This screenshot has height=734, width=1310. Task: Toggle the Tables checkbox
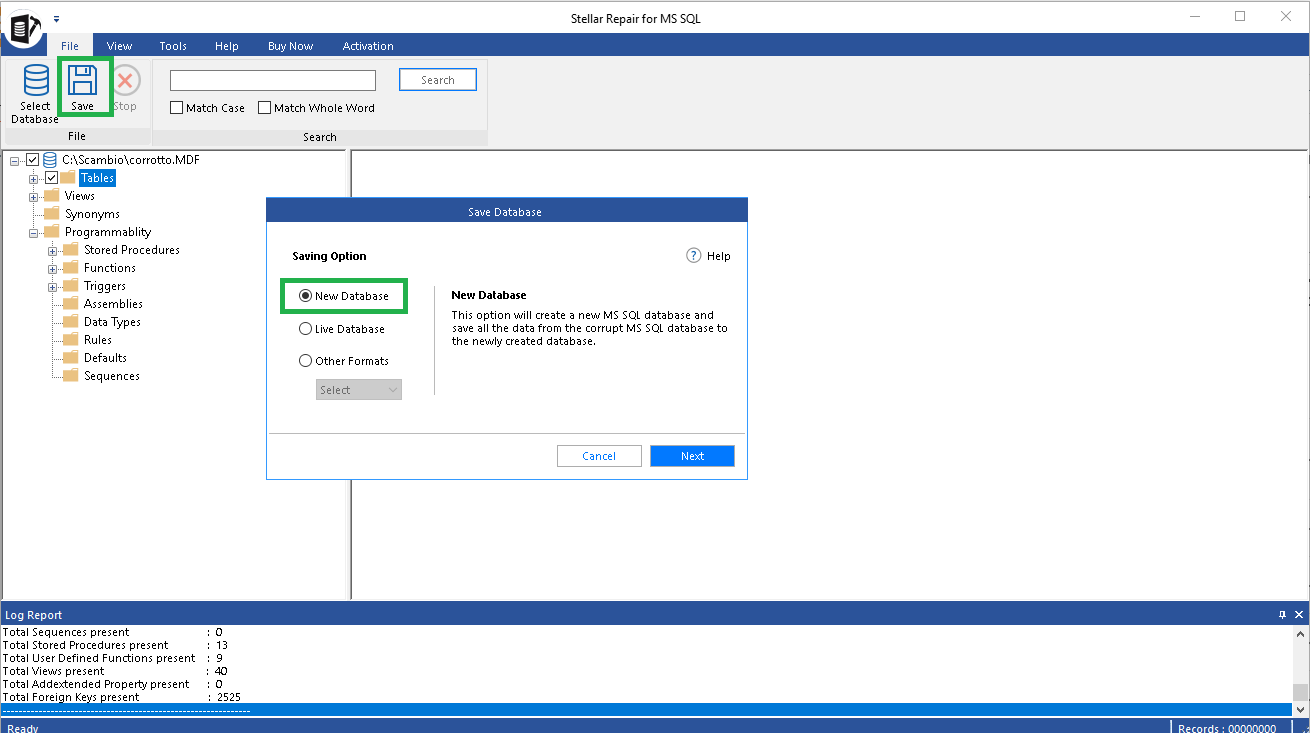coord(52,178)
